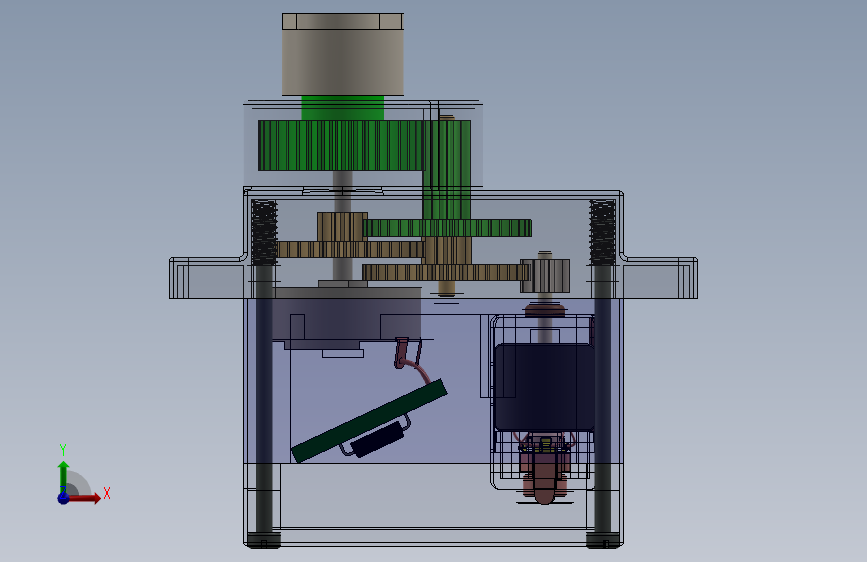
Task: Select the red wire connector near potentiometer
Action: point(402,353)
